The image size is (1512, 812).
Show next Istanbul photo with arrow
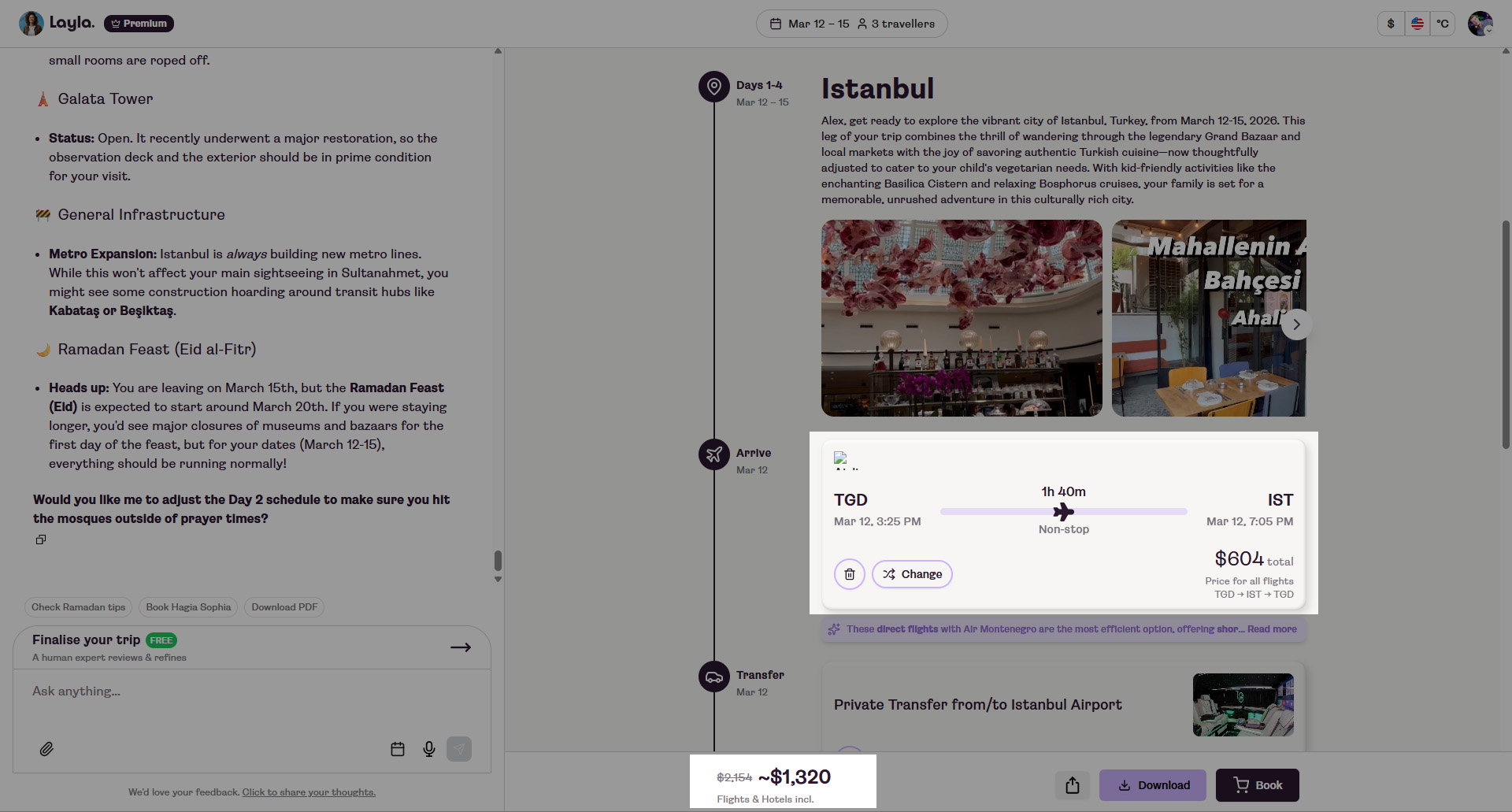[x=1296, y=324]
